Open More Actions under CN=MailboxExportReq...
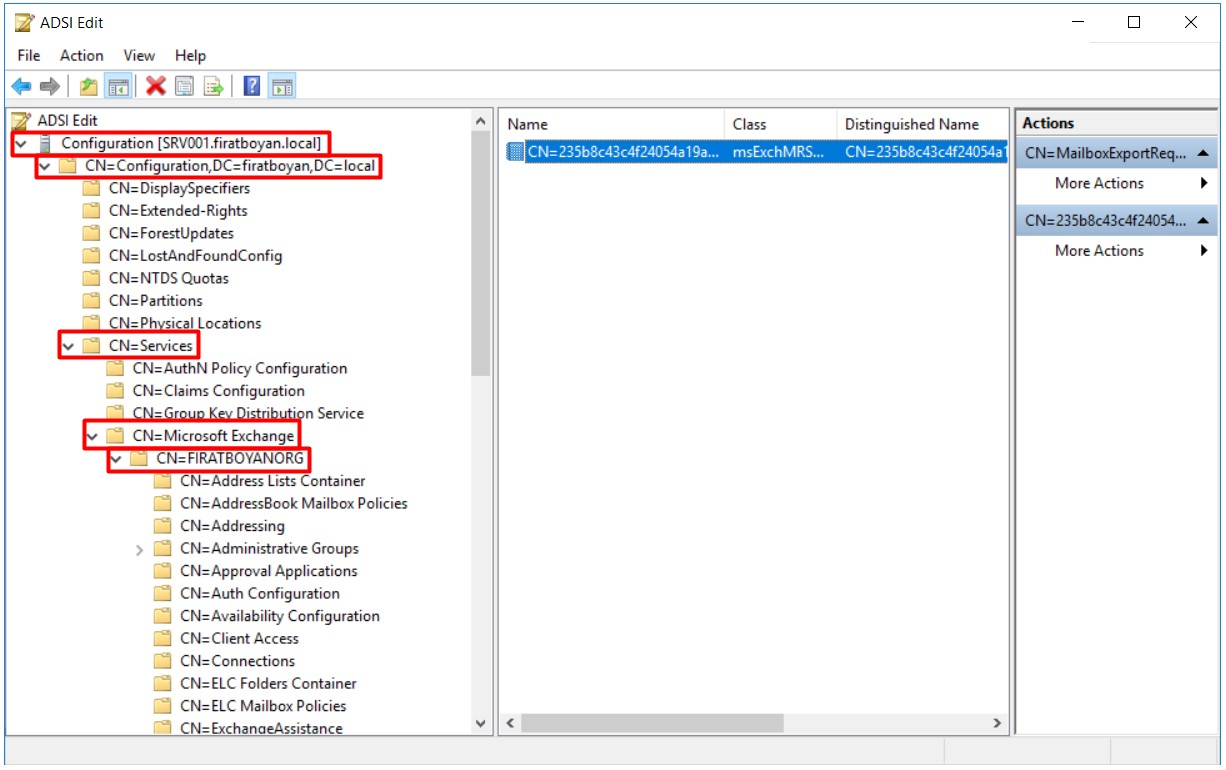 [1116, 184]
